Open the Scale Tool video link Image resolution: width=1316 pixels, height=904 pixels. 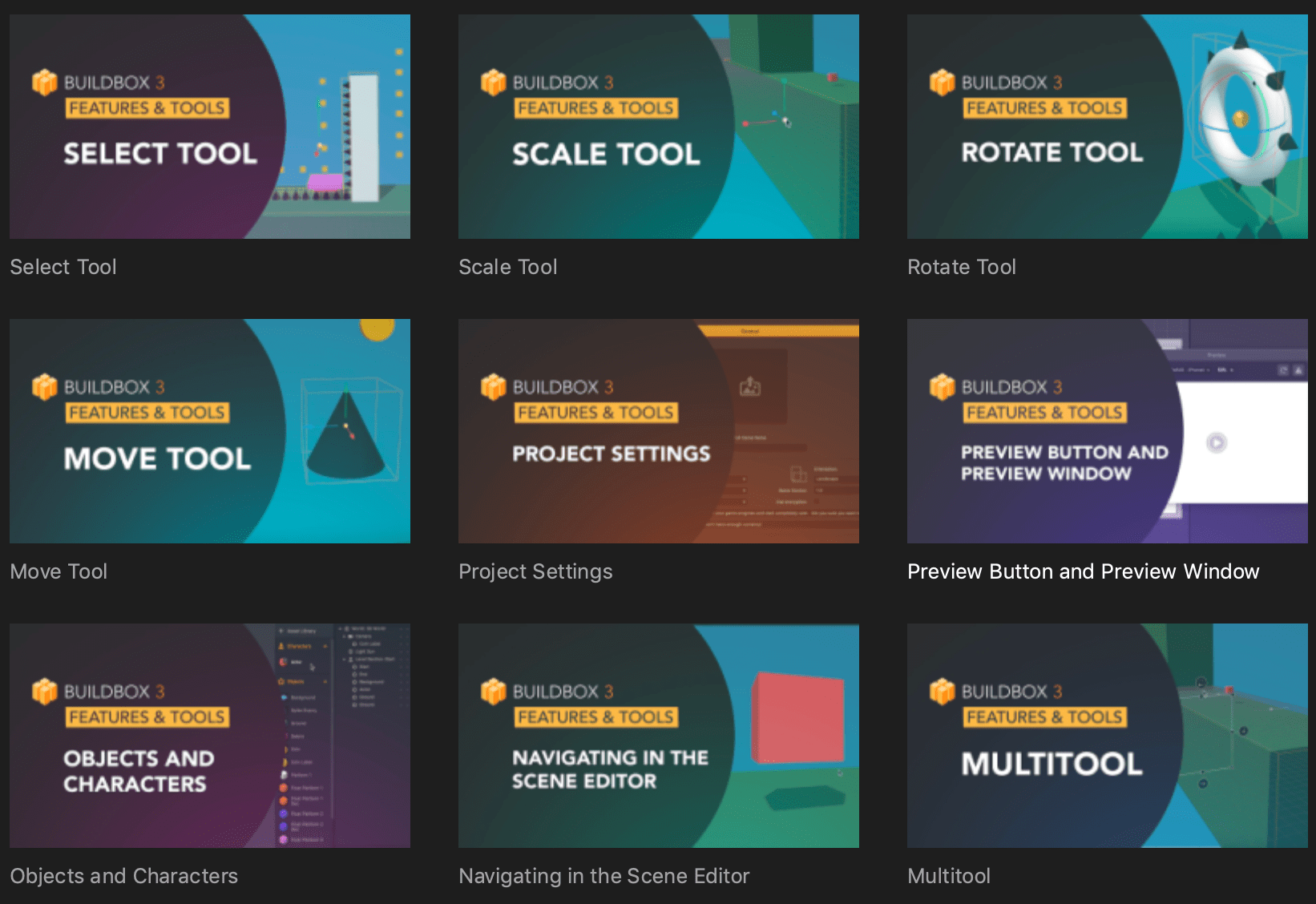pos(507,266)
